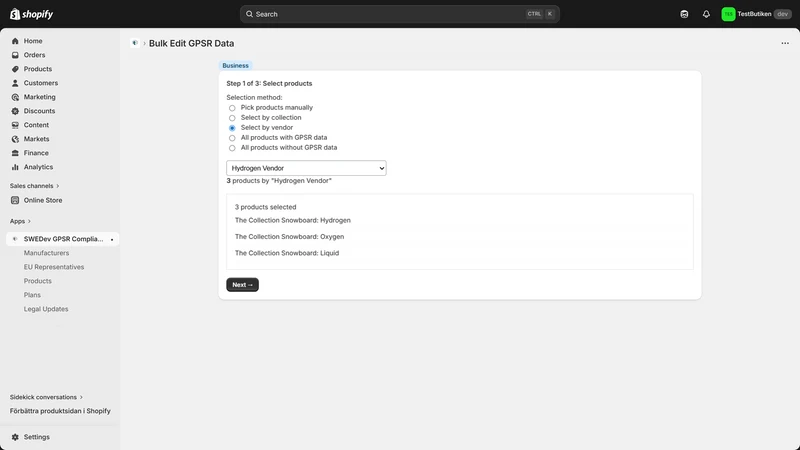The height and width of the screenshot is (450, 800).
Task: Select 'All products without GPSR data' radio
Action: pyautogui.click(x=232, y=148)
